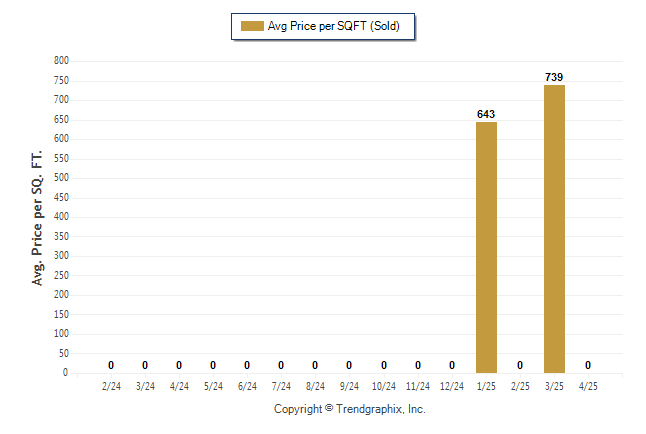Click the zero value above 2/25
The height and width of the screenshot is (434, 646).
(x=520, y=365)
